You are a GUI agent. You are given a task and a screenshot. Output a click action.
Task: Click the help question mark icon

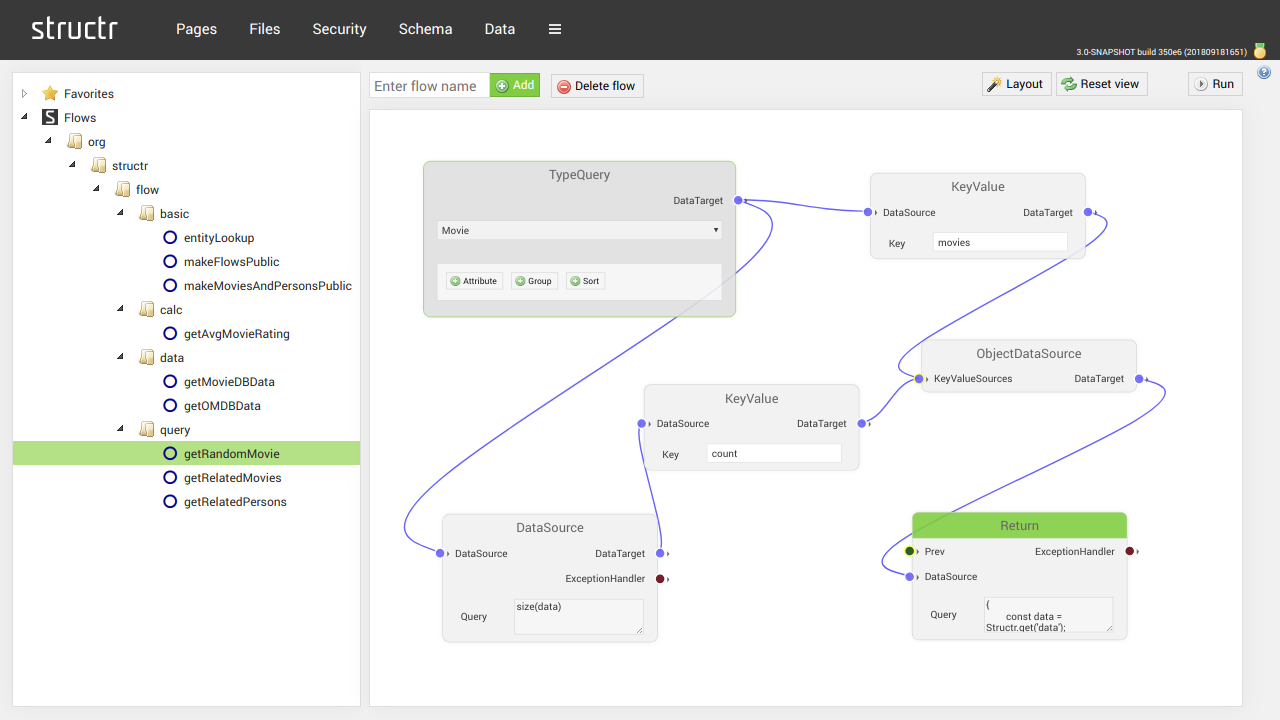(1264, 71)
